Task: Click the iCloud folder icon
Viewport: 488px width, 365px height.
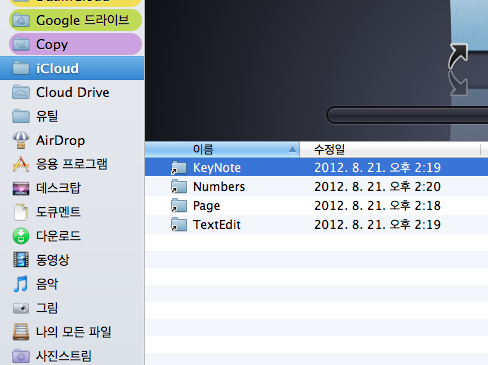Action: [21, 68]
